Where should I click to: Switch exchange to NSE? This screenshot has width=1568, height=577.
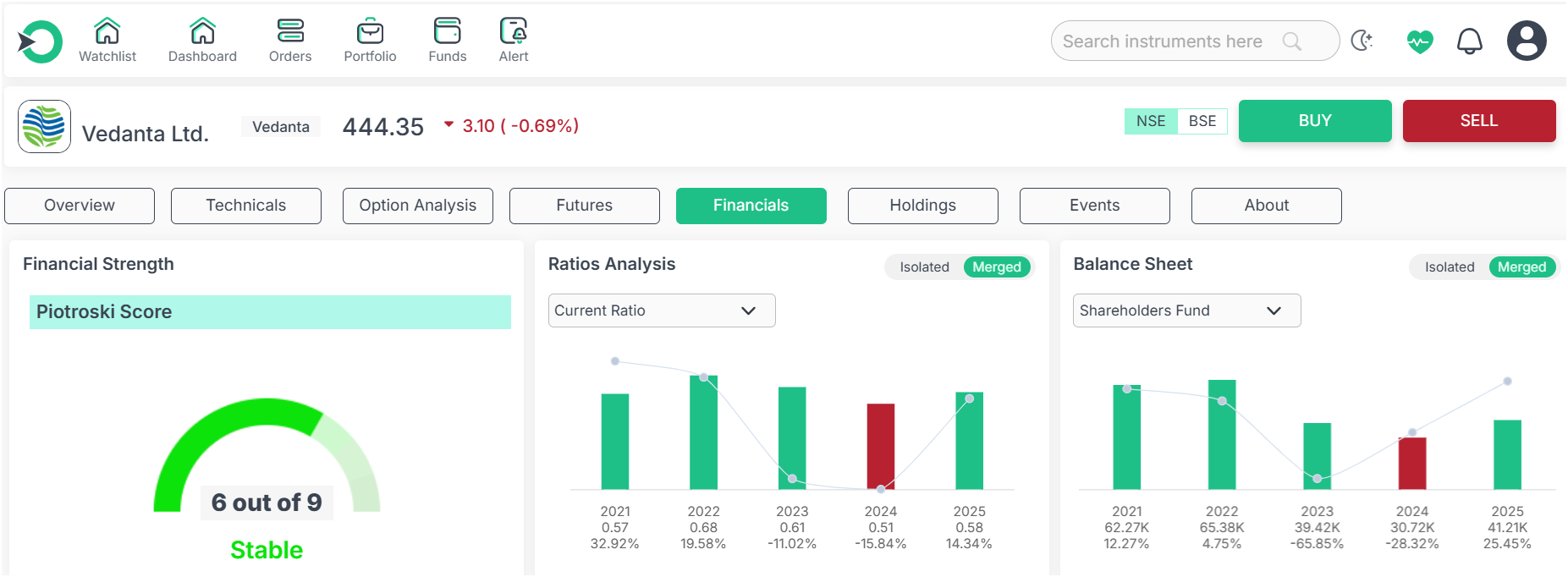coord(1151,121)
